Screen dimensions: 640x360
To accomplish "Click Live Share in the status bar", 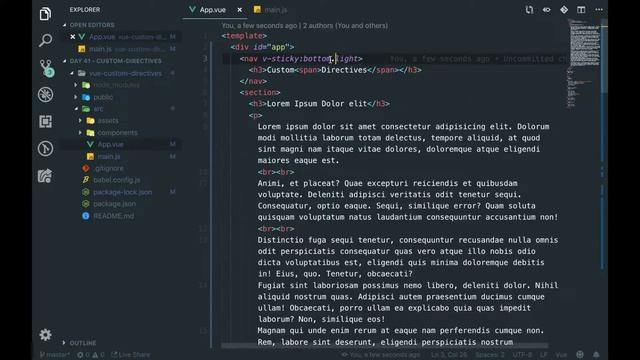I will (x=131, y=355).
